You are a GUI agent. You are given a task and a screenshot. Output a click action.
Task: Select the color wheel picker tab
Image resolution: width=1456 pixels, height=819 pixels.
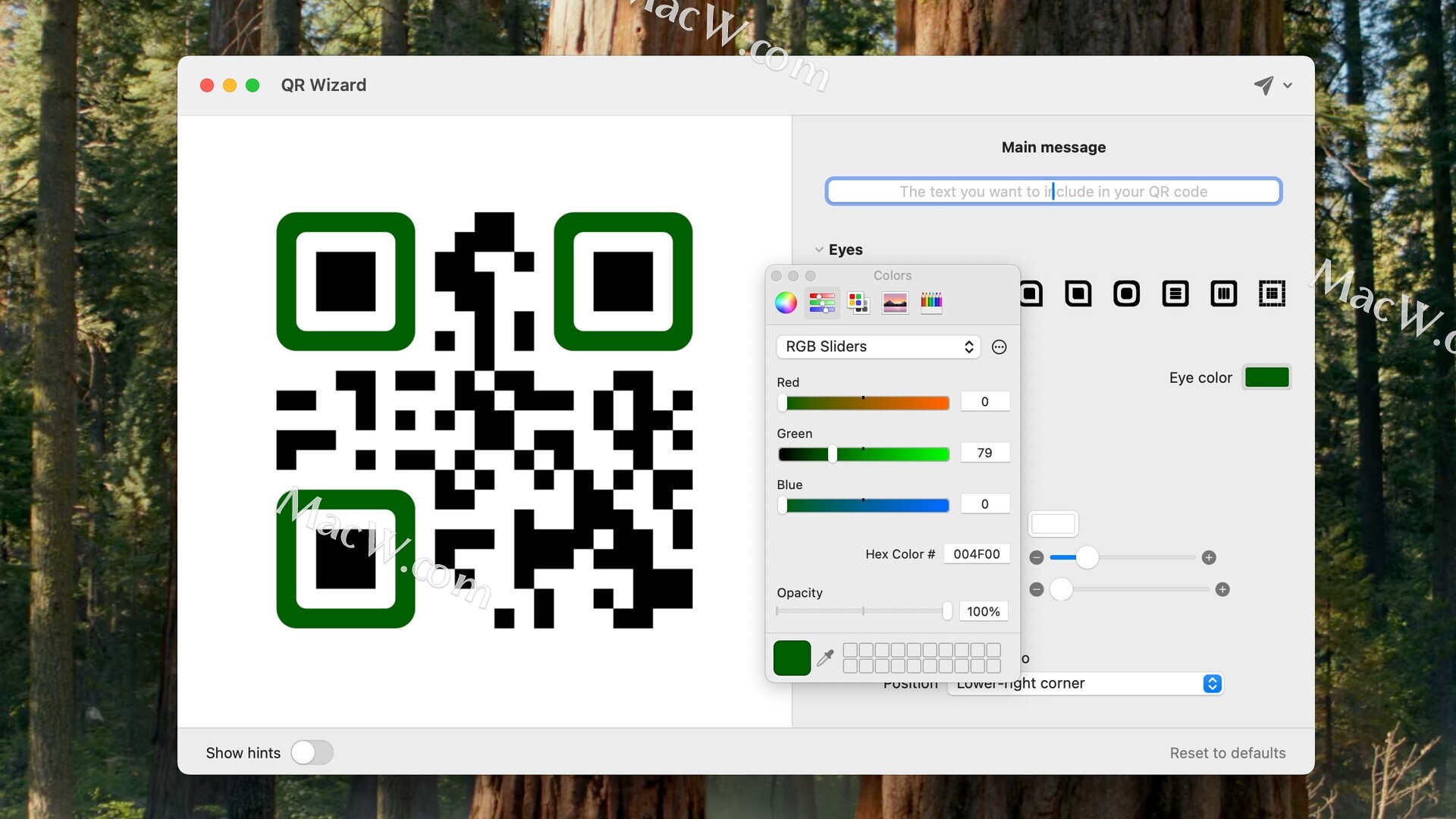[x=786, y=303]
